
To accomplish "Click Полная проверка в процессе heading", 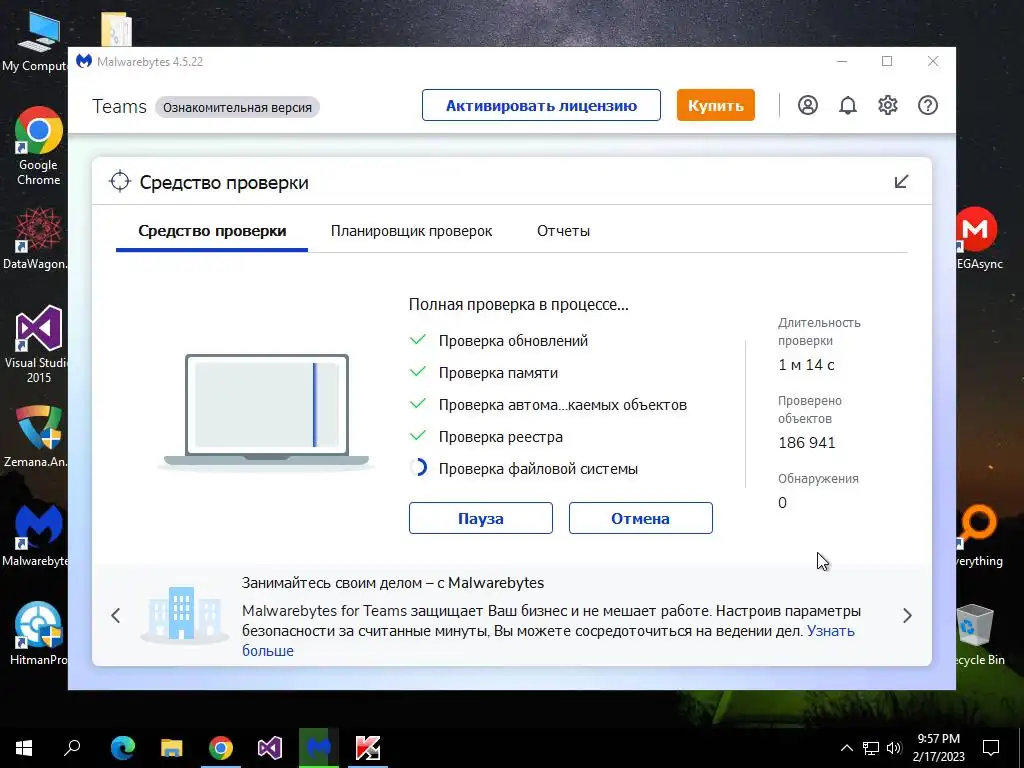I will click(519, 304).
